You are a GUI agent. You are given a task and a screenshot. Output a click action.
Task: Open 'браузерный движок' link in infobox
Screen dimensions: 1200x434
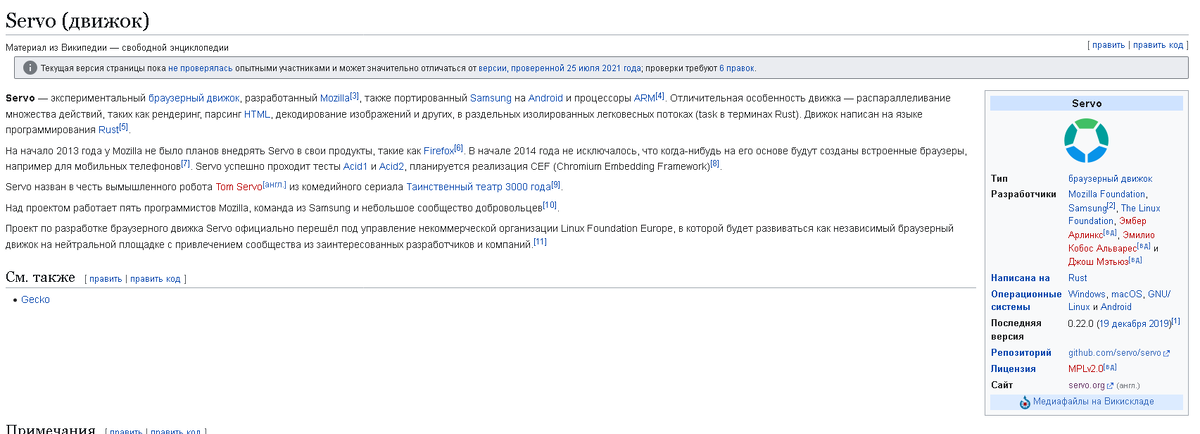tap(1110, 179)
